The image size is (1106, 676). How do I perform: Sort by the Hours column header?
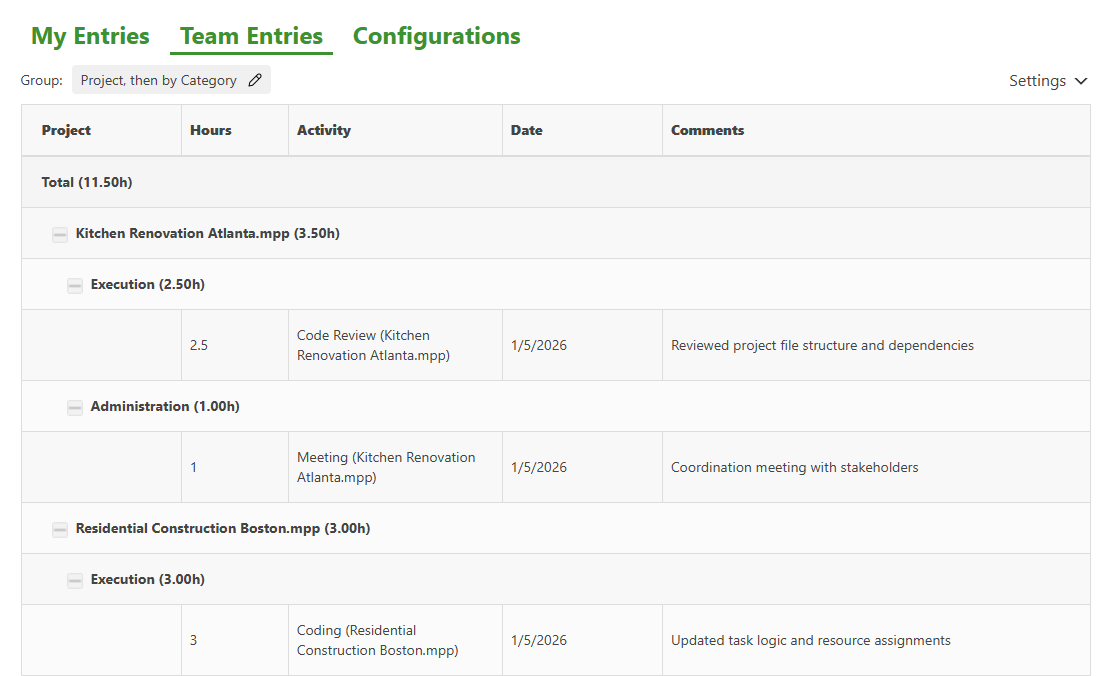pos(210,130)
